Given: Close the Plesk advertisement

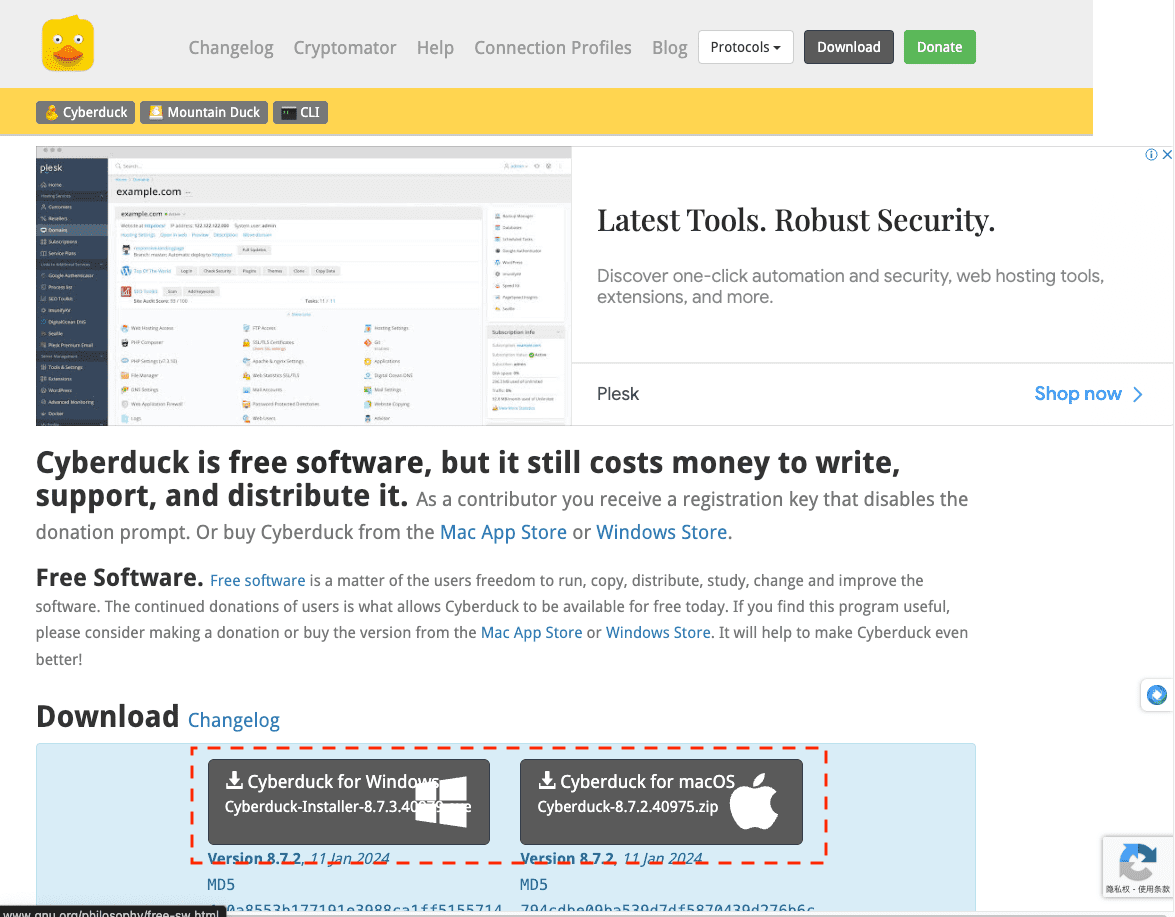Looking at the screenshot, I should (x=1166, y=155).
